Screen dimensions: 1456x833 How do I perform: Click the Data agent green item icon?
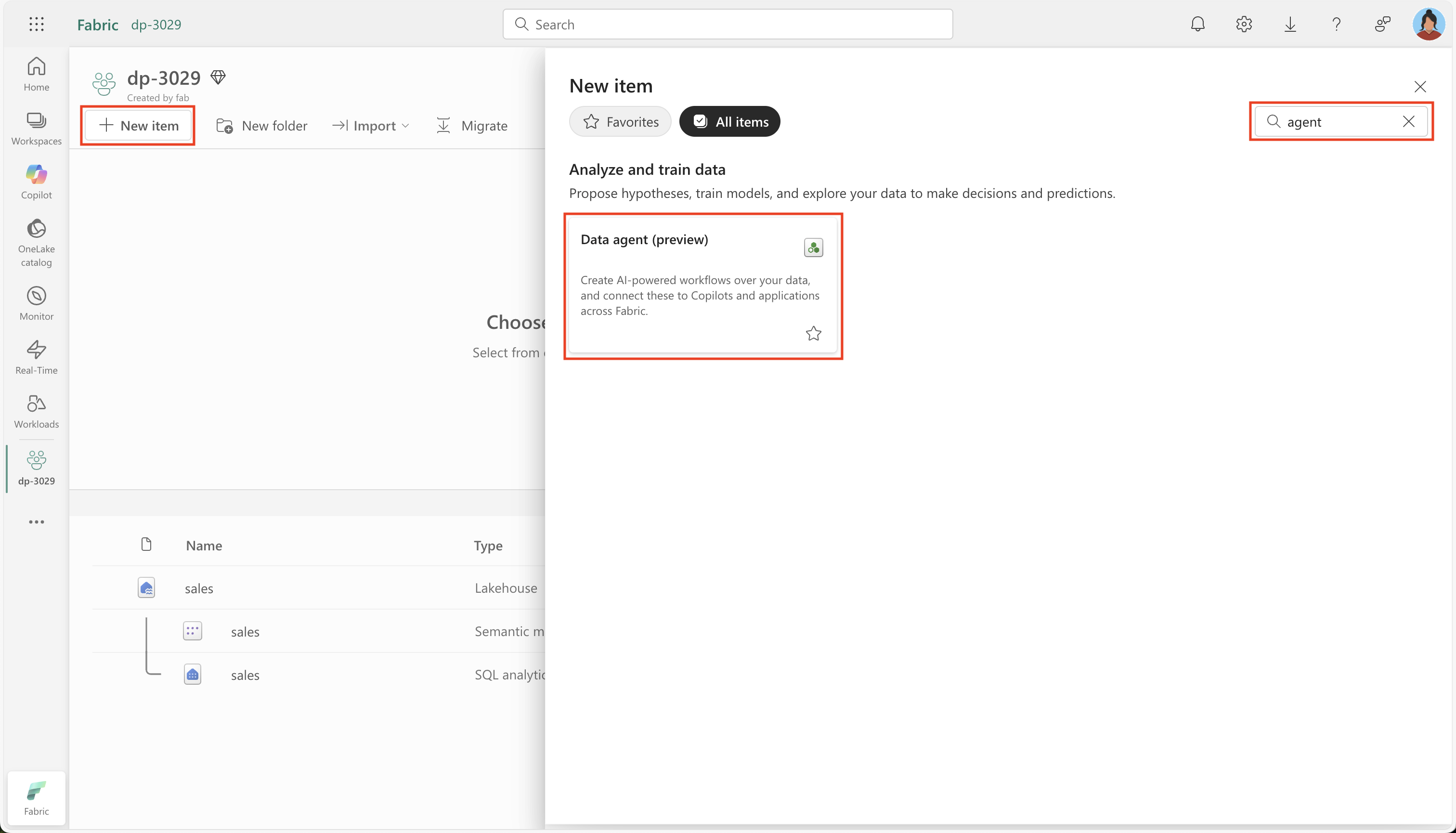814,247
